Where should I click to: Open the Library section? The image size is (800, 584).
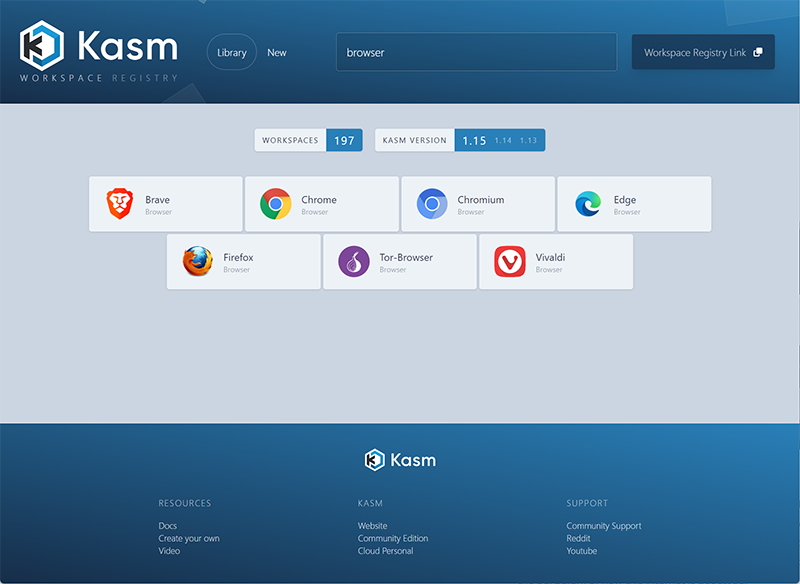pyautogui.click(x=231, y=52)
